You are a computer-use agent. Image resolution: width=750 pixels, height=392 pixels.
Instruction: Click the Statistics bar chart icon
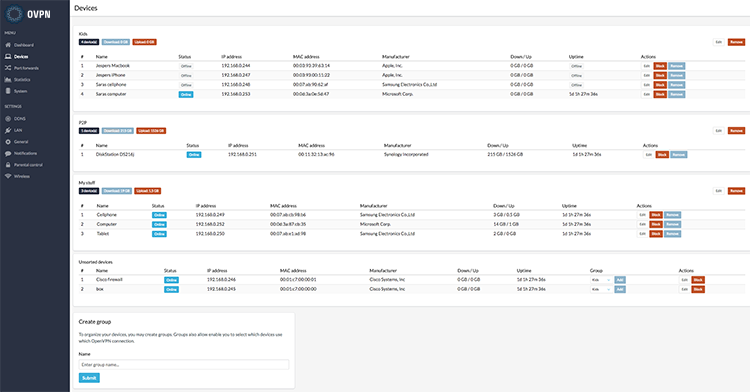pyautogui.click(x=8, y=79)
